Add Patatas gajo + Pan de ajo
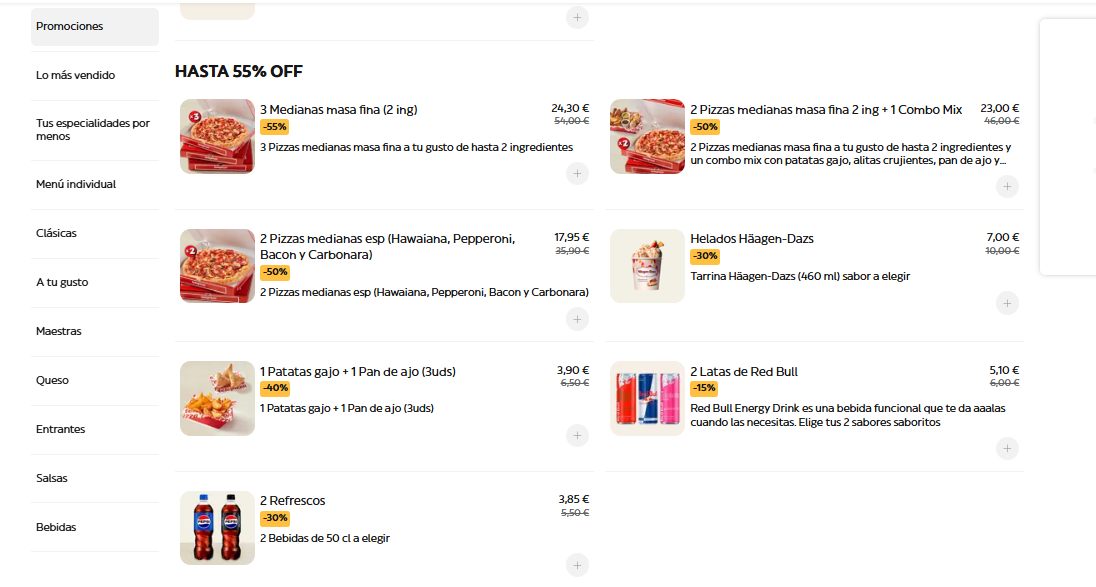The height and width of the screenshot is (587, 1096). coord(577,435)
